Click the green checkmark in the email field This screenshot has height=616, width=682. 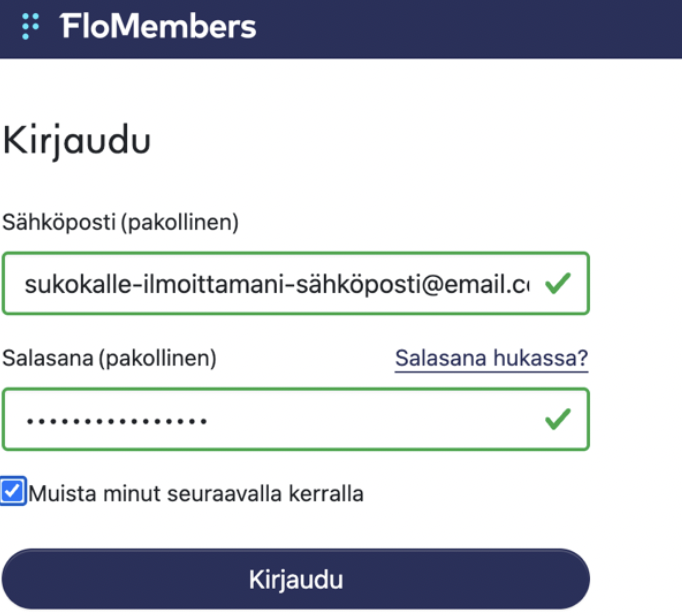[x=558, y=283]
